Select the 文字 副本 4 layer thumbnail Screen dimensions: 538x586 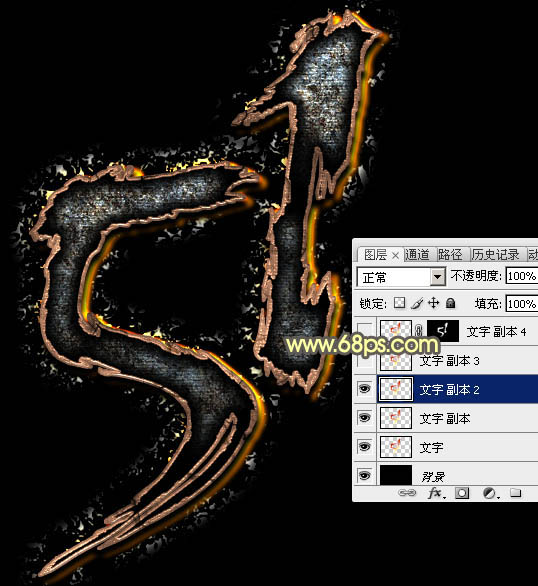tap(396, 330)
